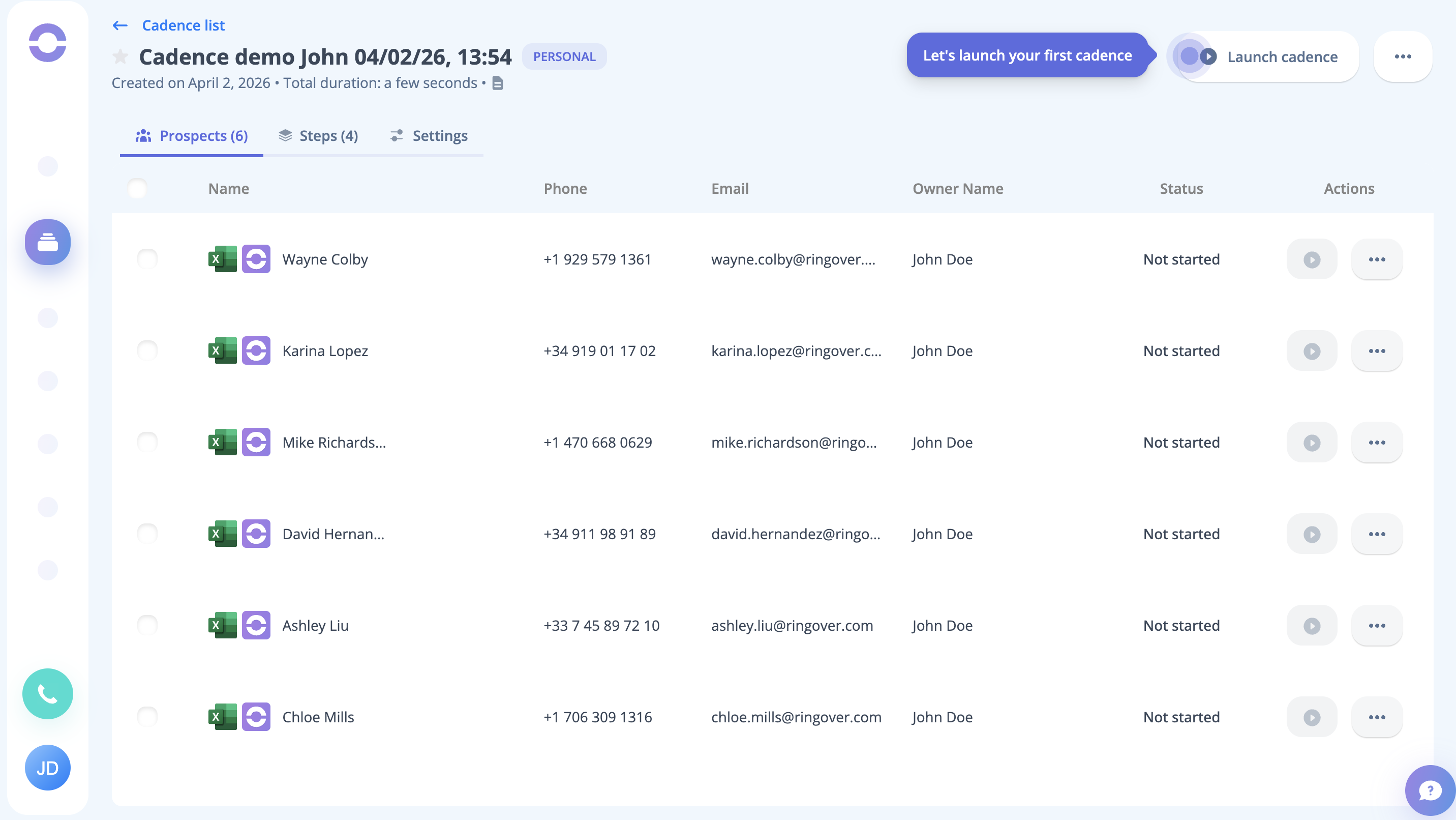Toggle the select-all checkbox in table header
This screenshot has width=1456, height=820.
pyautogui.click(x=137, y=188)
